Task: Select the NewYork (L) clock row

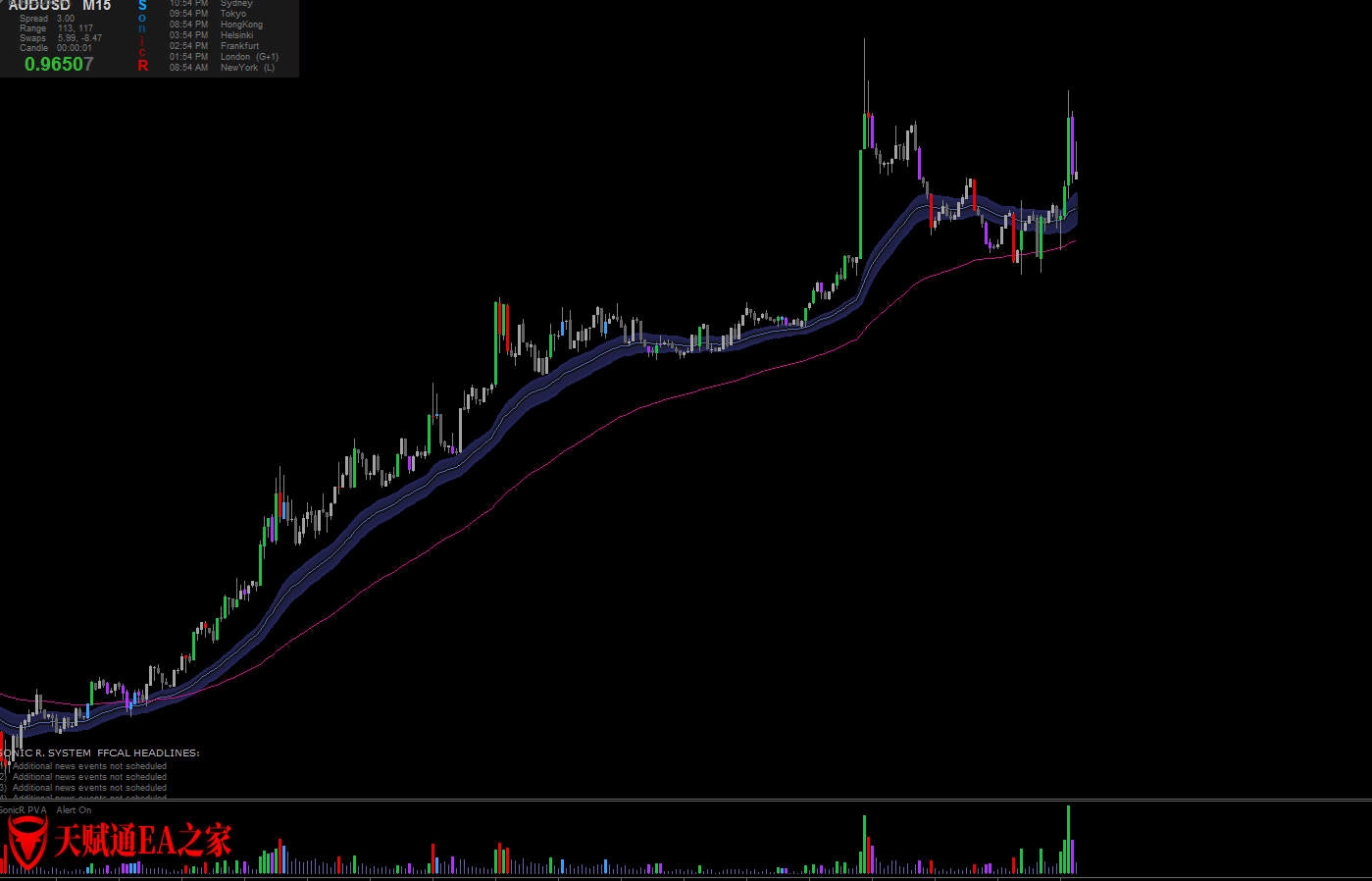Action: [223, 68]
